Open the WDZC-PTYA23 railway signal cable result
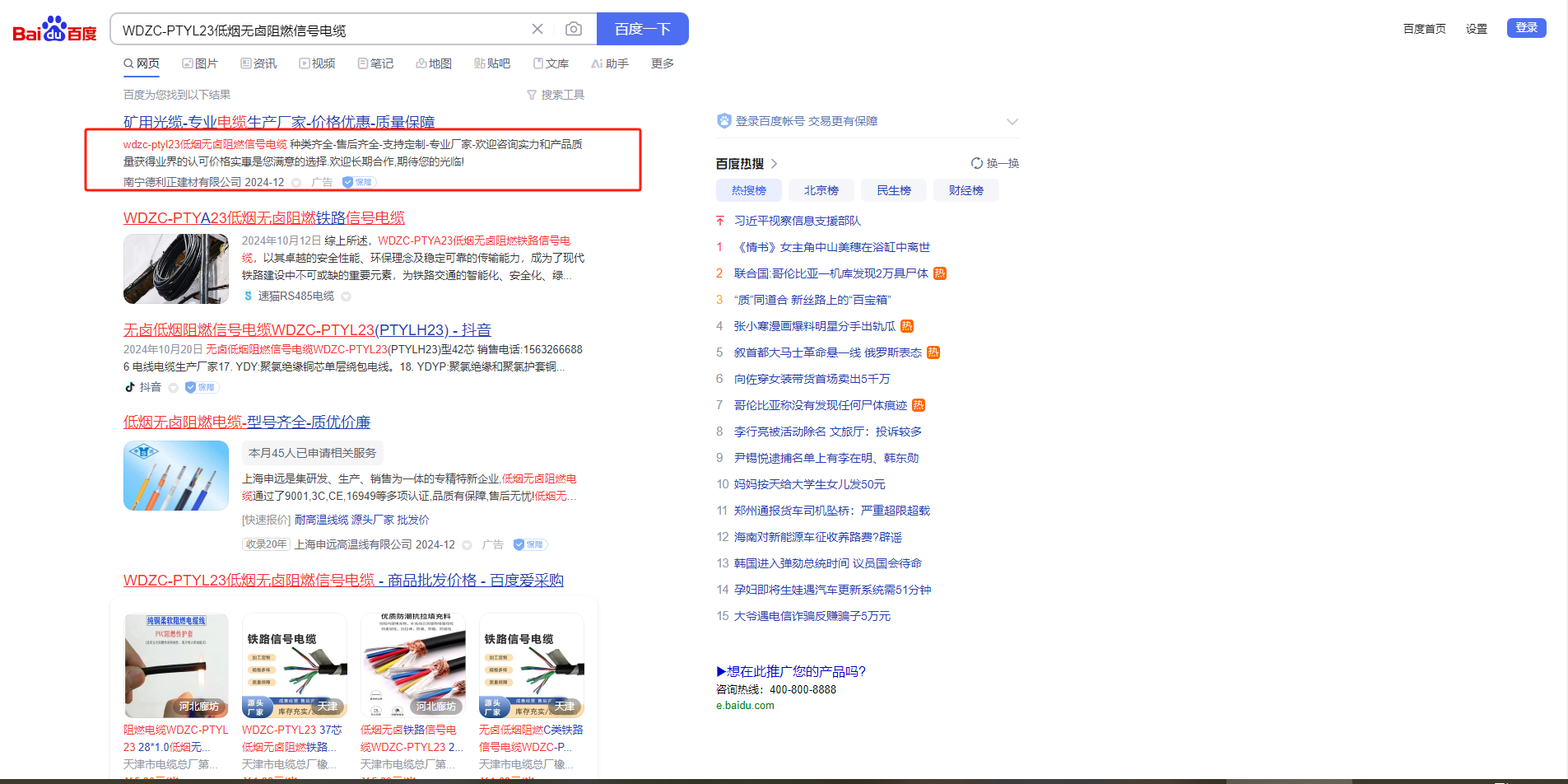 [263, 218]
